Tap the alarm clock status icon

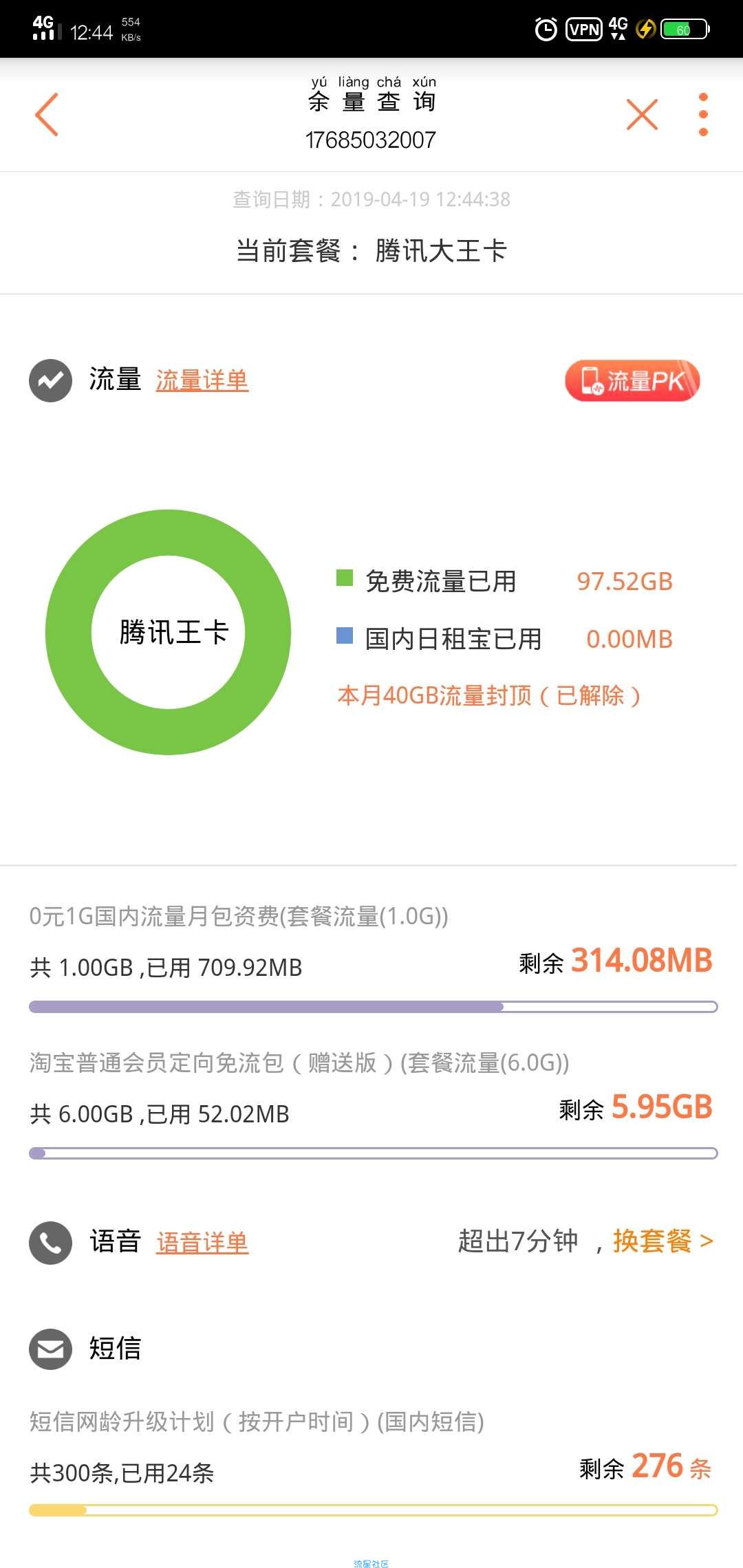(x=546, y=29)
